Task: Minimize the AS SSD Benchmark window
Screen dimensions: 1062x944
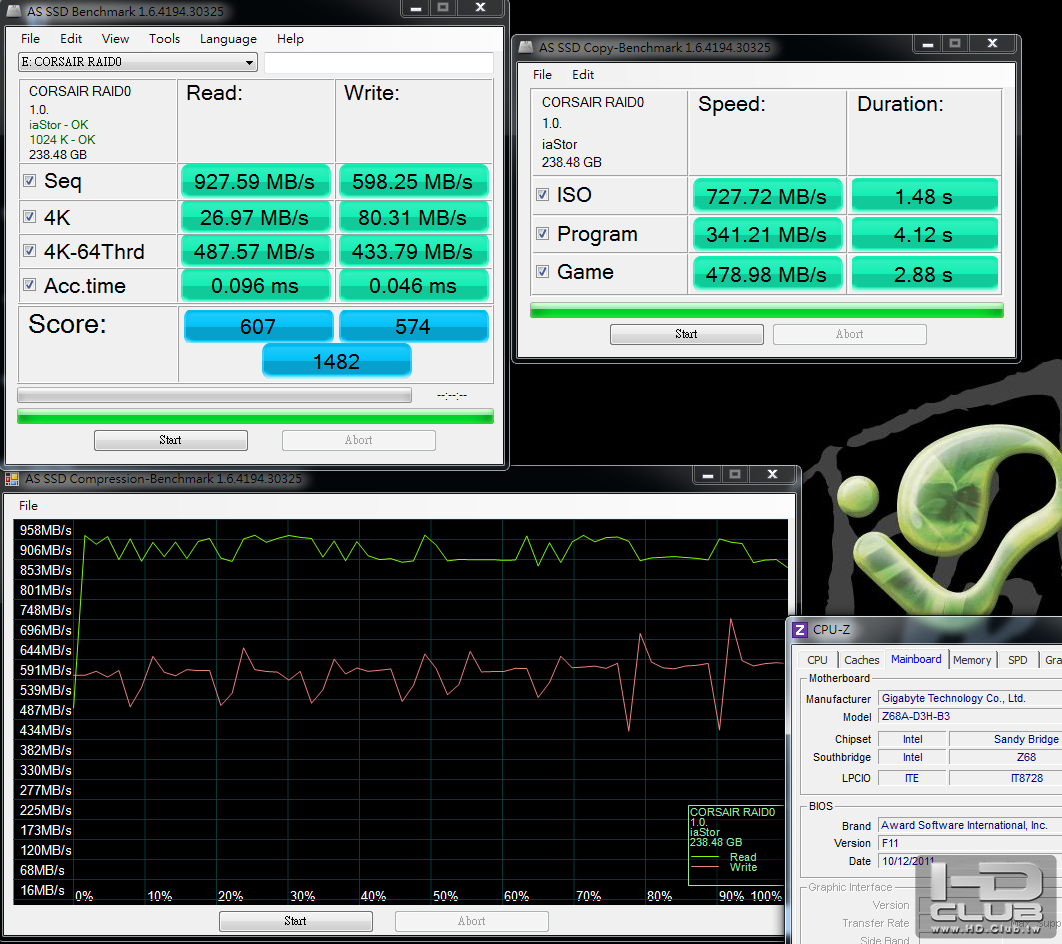Action: pos(416,7)
